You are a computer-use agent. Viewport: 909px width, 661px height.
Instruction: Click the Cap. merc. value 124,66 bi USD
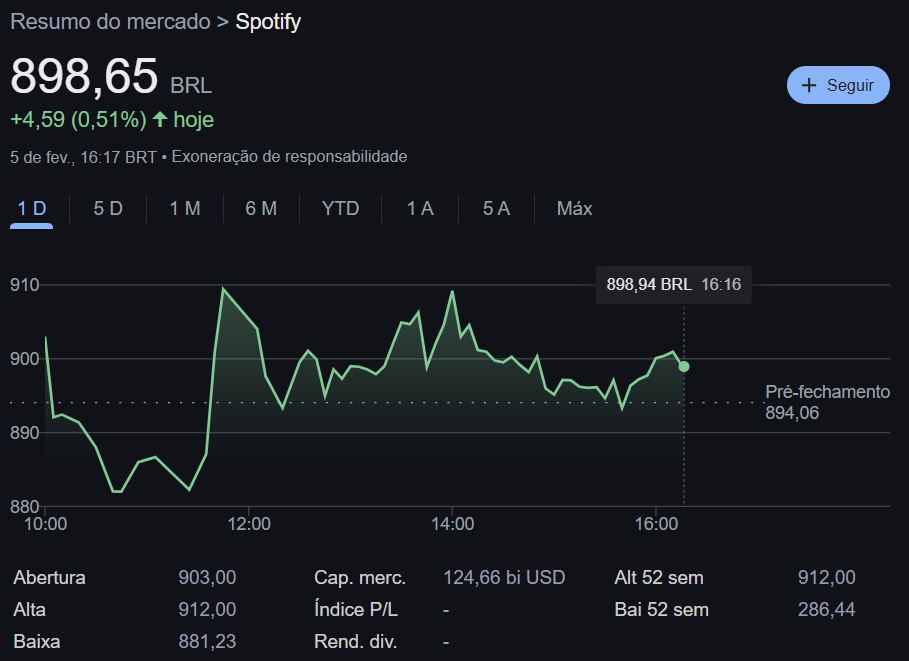(x=504, y=578)
